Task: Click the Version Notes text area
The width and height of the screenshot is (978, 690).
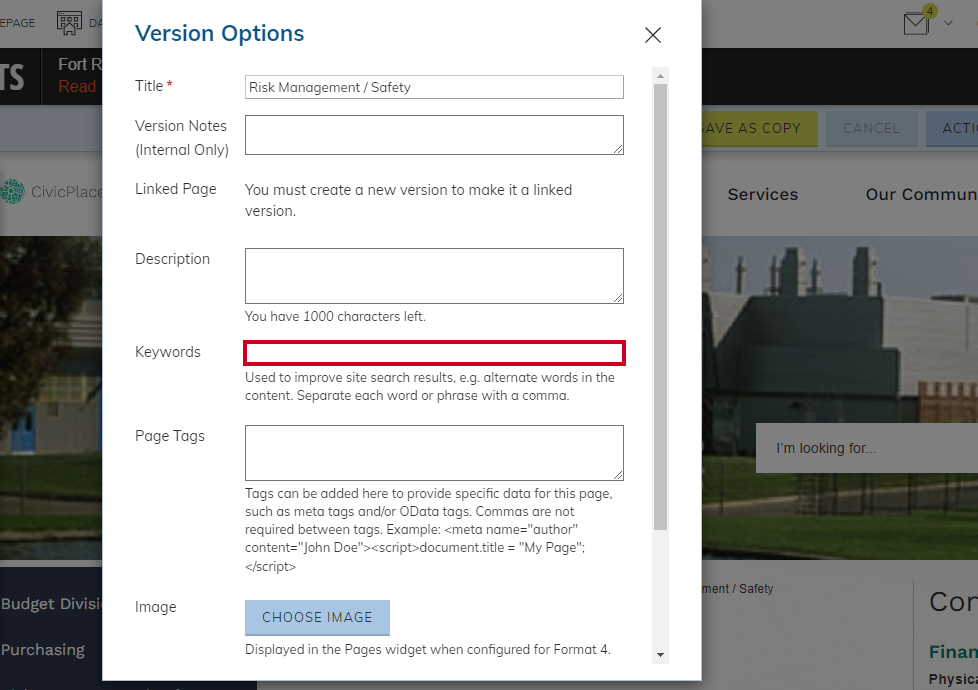Action: pyautogui.click(x=434, y=135)
